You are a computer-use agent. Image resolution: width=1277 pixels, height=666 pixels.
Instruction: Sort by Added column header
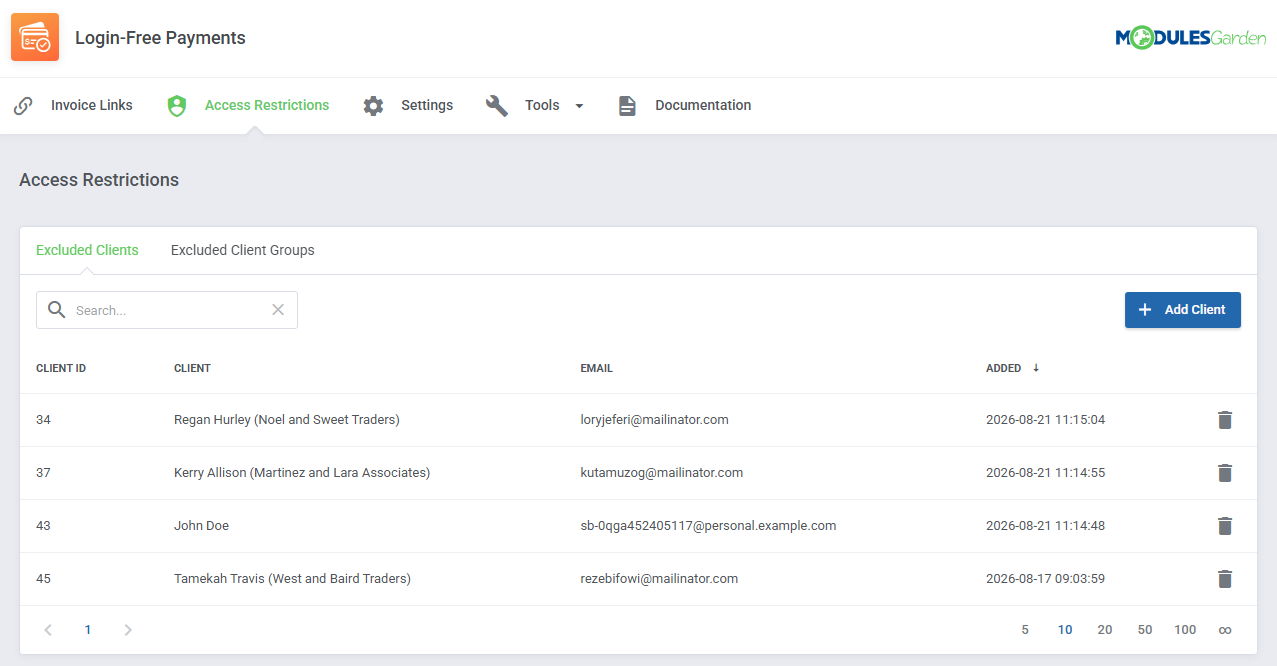point(1003,368)
